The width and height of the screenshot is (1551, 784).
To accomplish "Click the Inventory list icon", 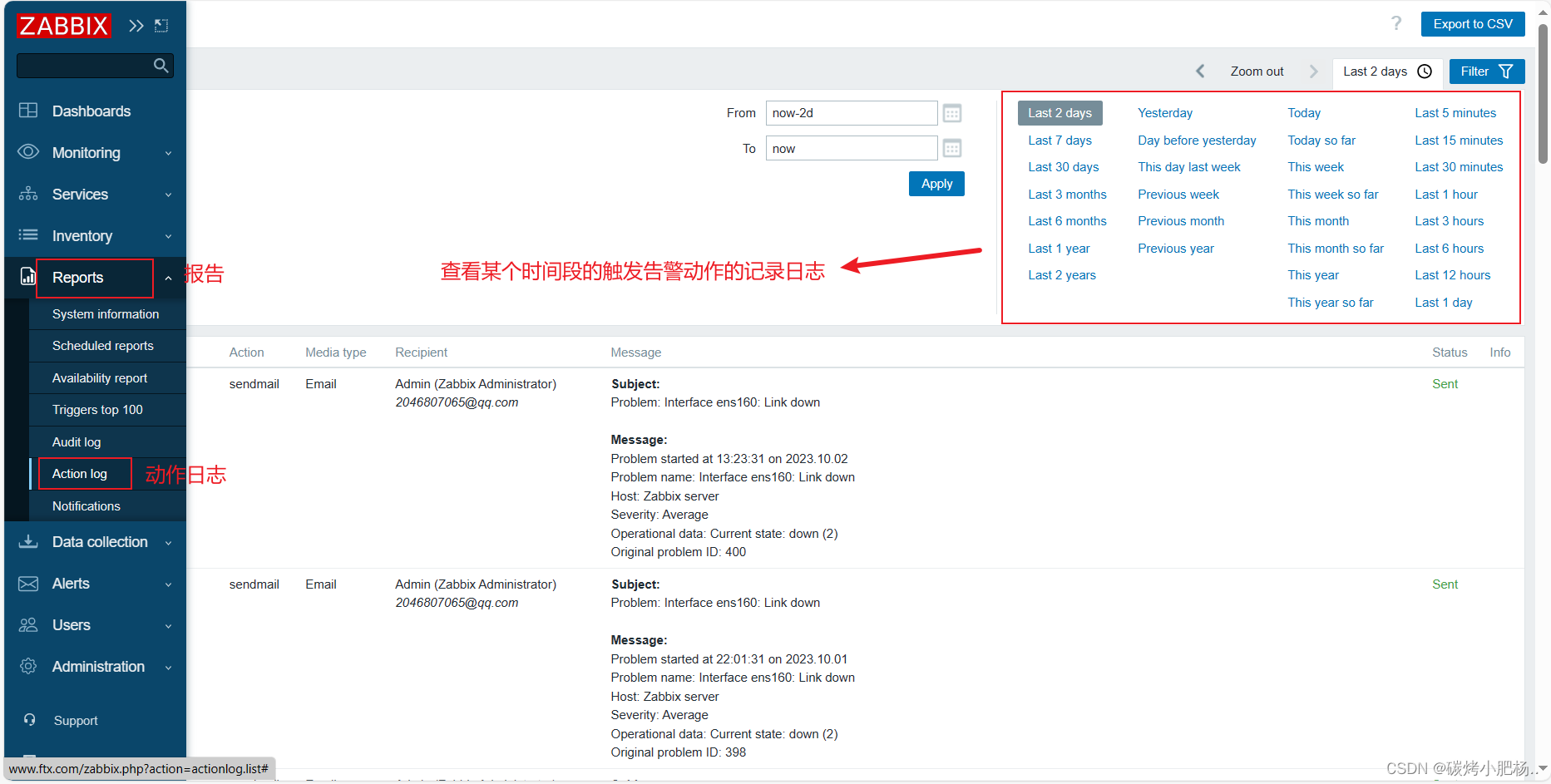I will tap(28, 235).
